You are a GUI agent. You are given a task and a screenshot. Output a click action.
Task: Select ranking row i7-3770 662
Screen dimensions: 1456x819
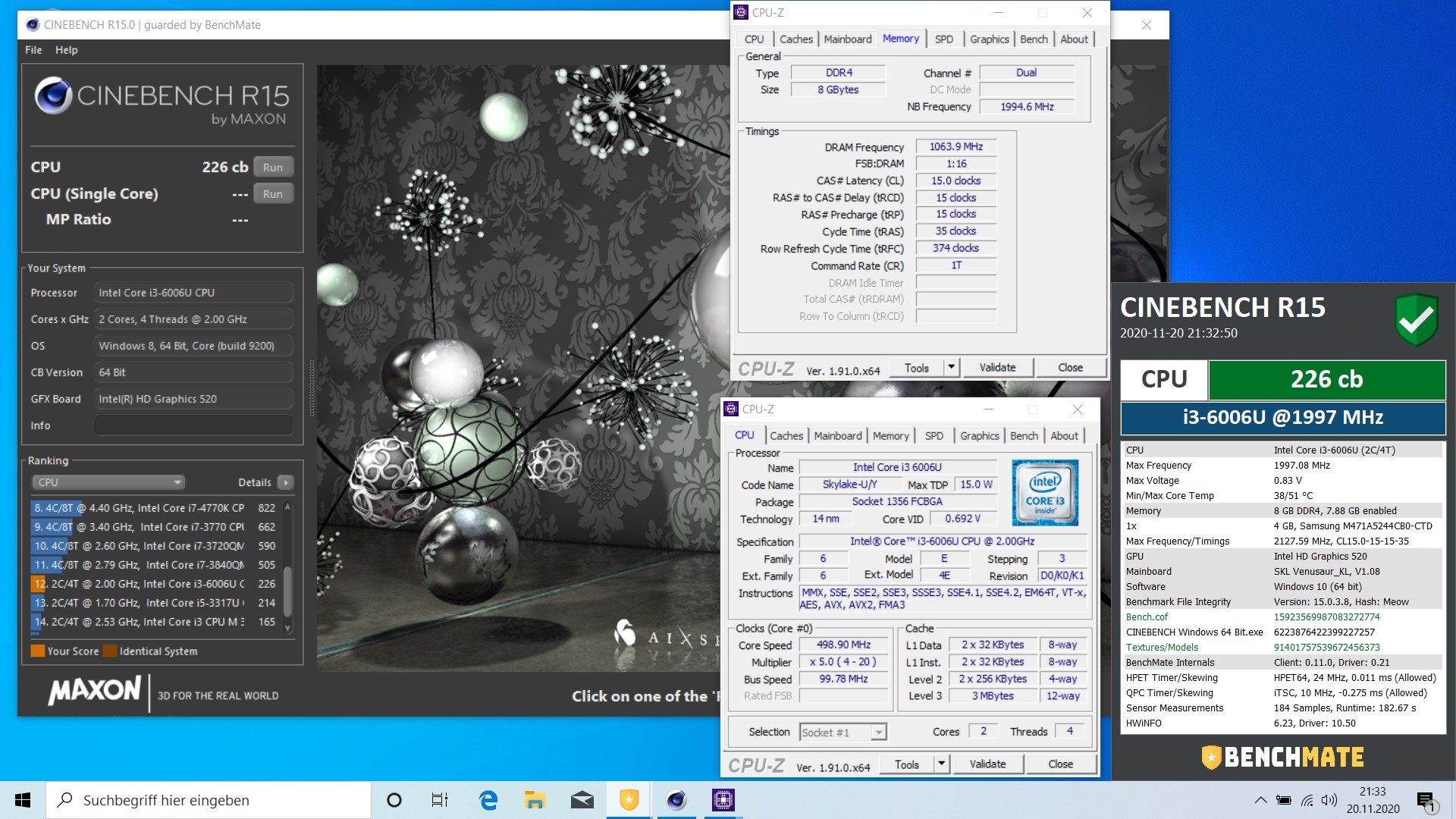point(155,527)
